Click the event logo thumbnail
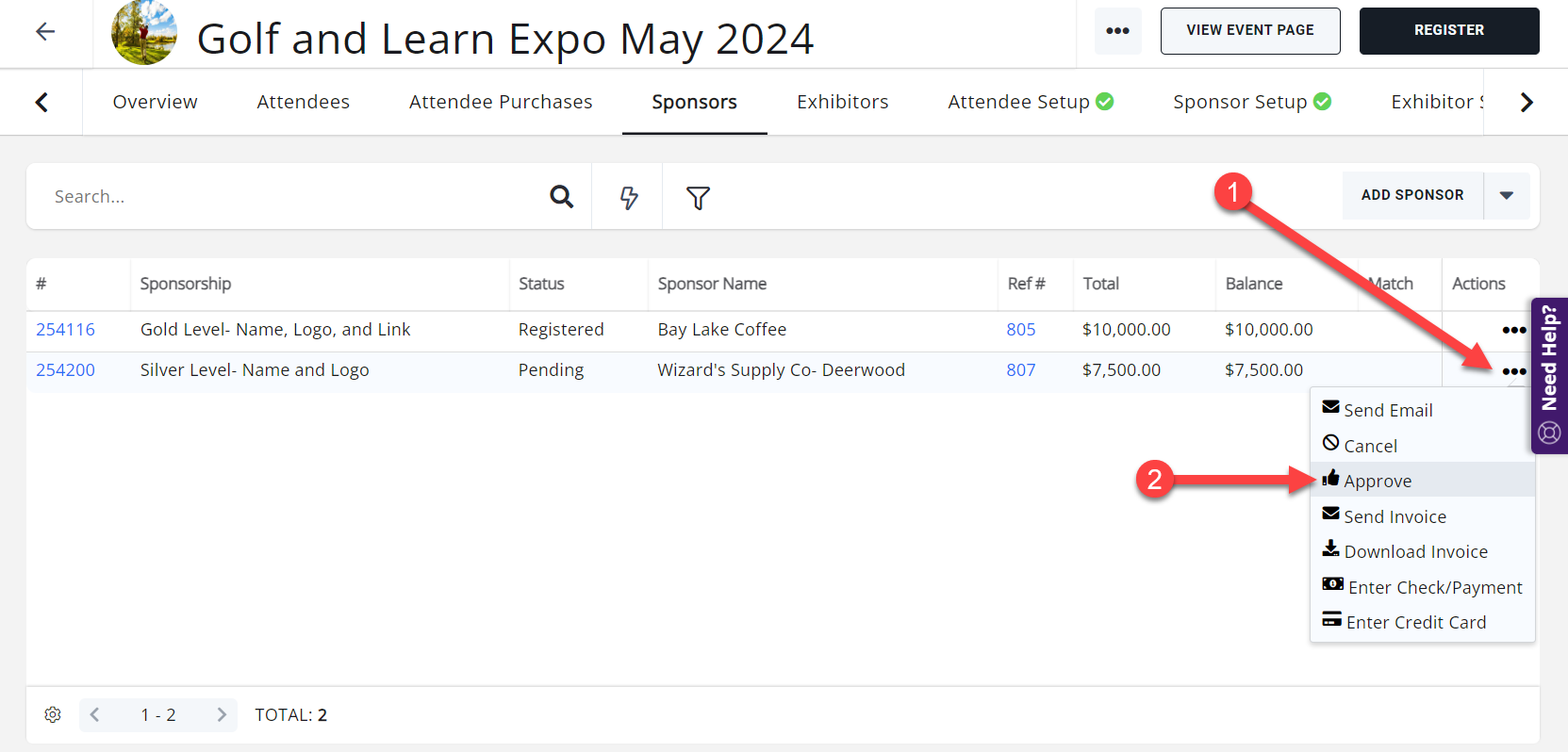This screenshot has width=1568, height=752. [144, 33]
